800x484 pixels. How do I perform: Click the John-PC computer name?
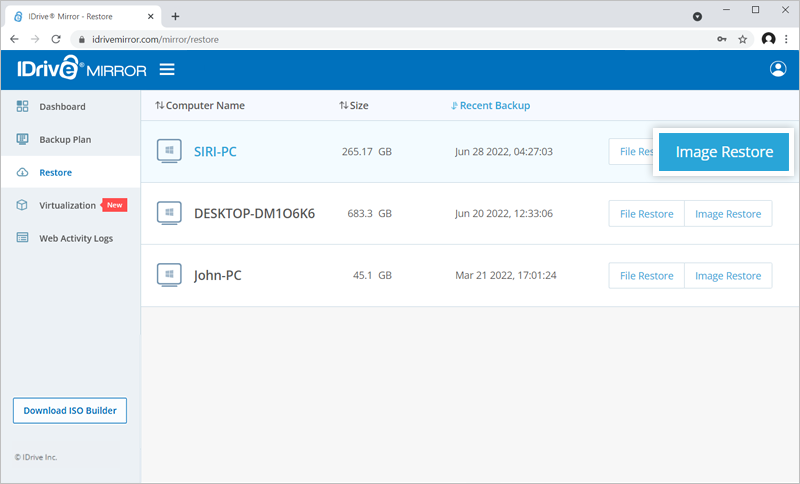(x=217, y=275)
